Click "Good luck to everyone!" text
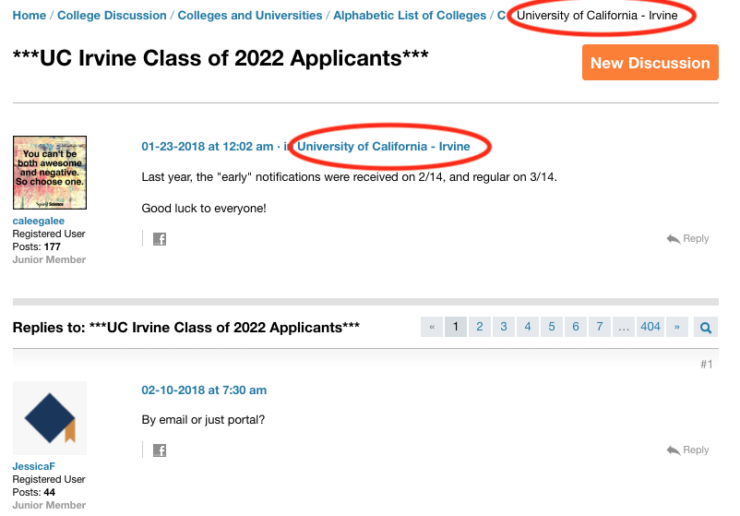Viewport: 740px width, 516px height. [204, 208]
